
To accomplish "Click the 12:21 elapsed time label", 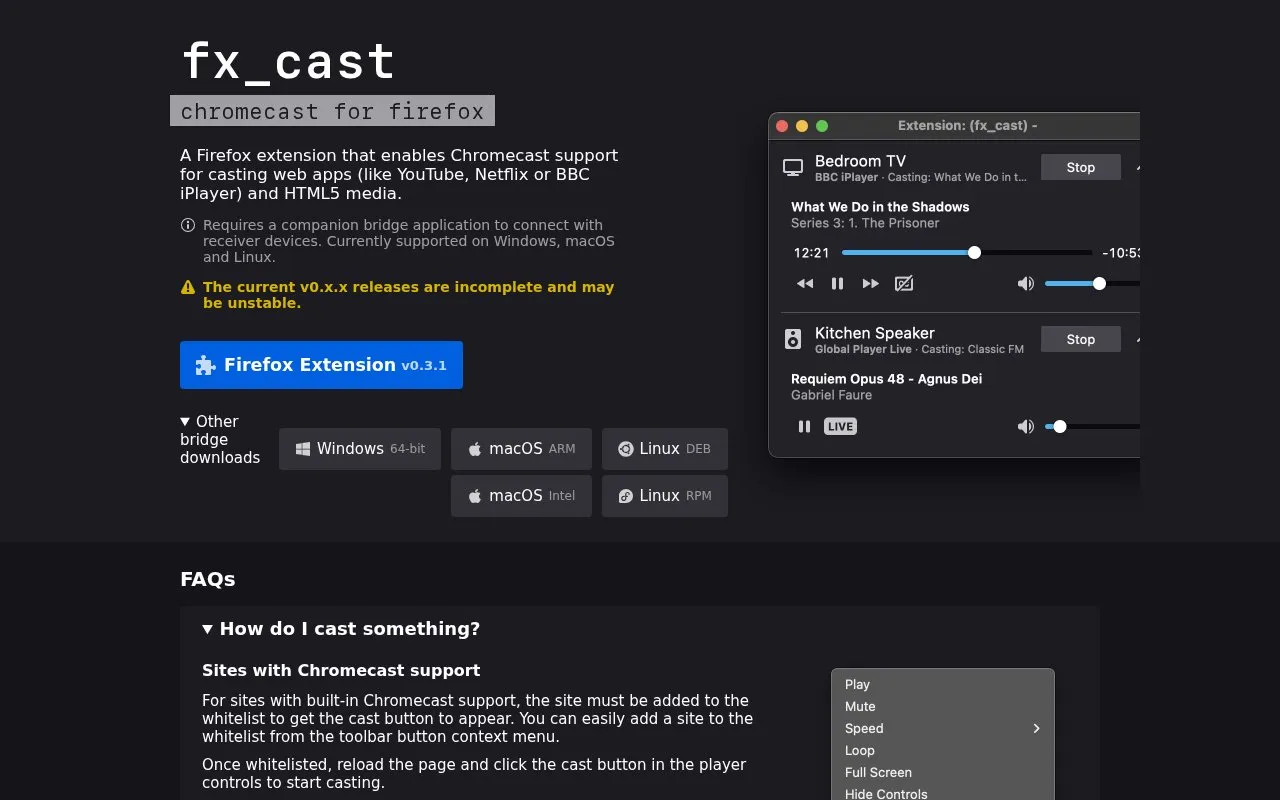I will [812, 253].
